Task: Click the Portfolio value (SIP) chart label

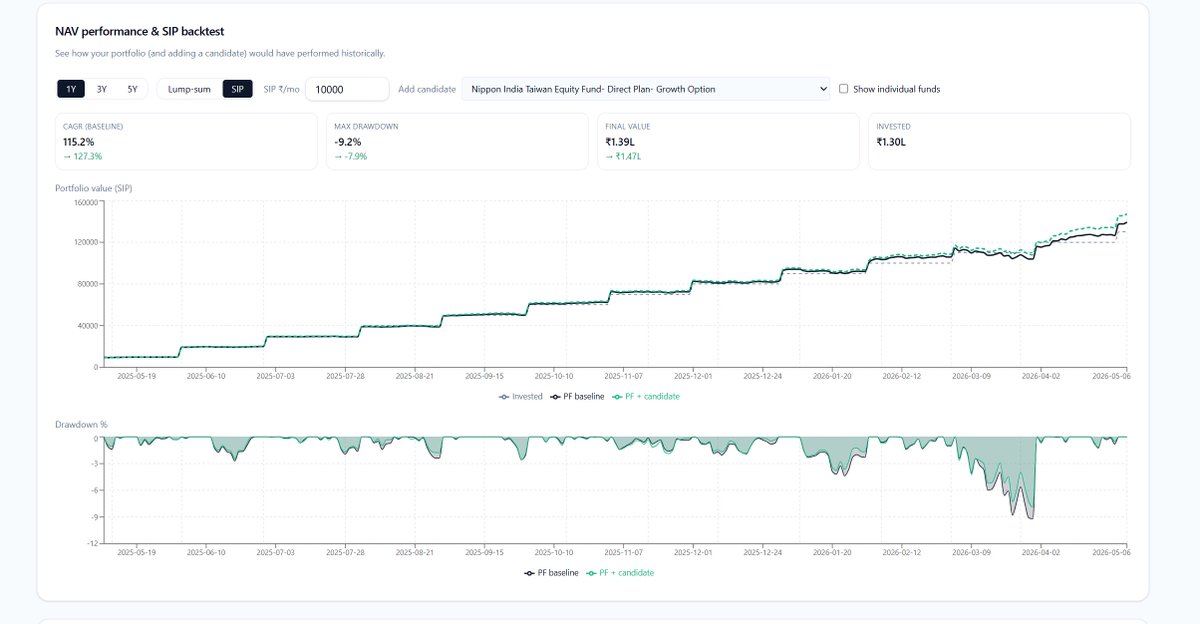Action: tap(93, 189)
